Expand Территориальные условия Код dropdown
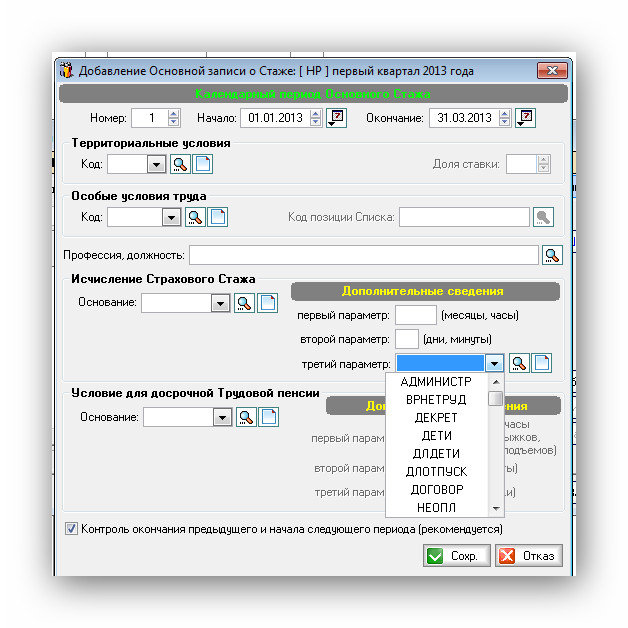The width and height of the screenshot is (628, 628). [156, 165]
